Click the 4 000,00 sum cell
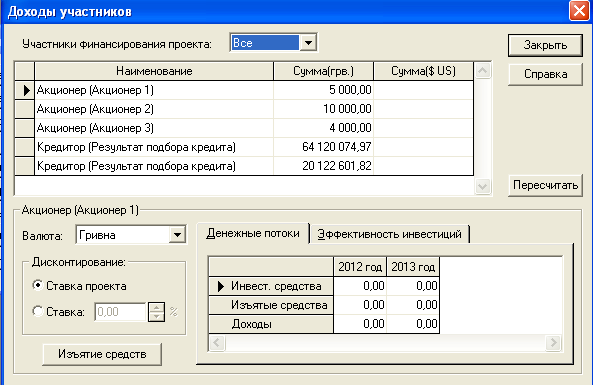The width and height of the screenshot is (593, 385). point(323,128)
